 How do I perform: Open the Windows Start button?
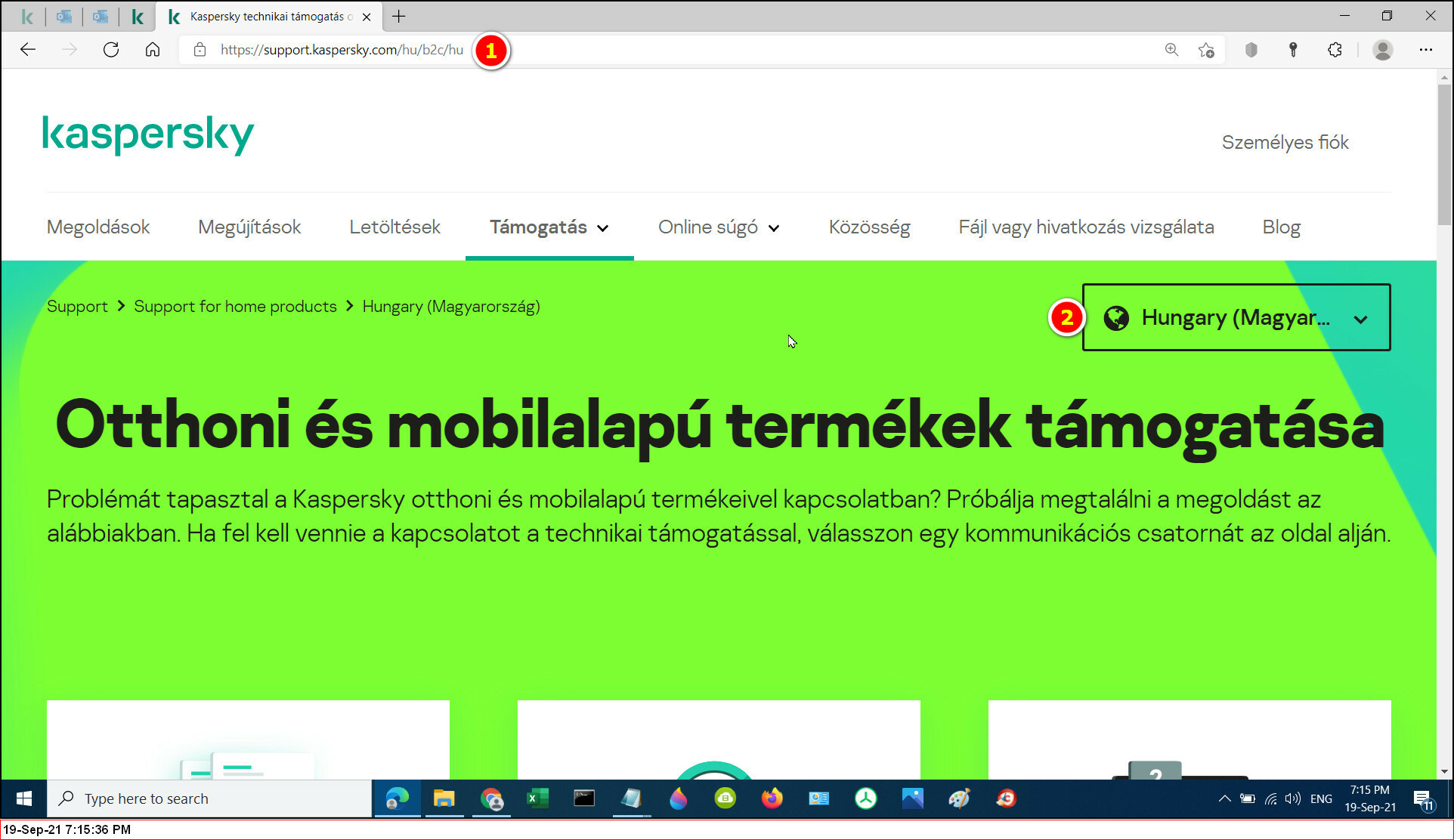(x=24, y=798)
